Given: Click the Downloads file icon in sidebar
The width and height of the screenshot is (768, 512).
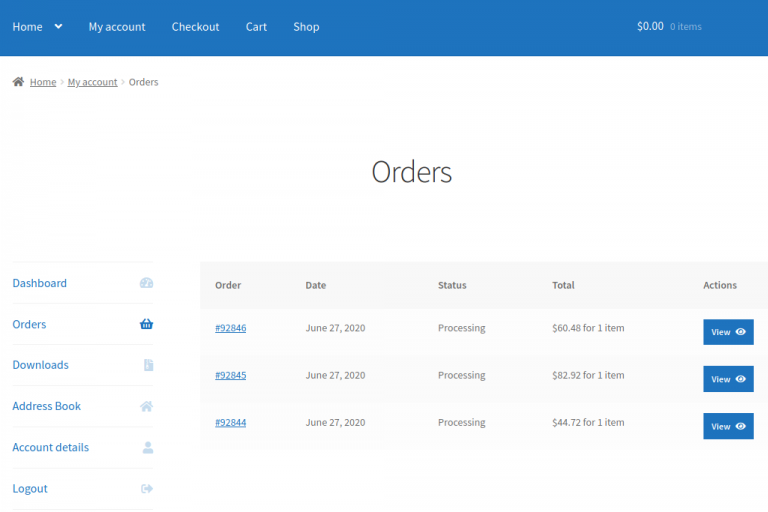Looking at the screenshot, I should click(148, 365).
